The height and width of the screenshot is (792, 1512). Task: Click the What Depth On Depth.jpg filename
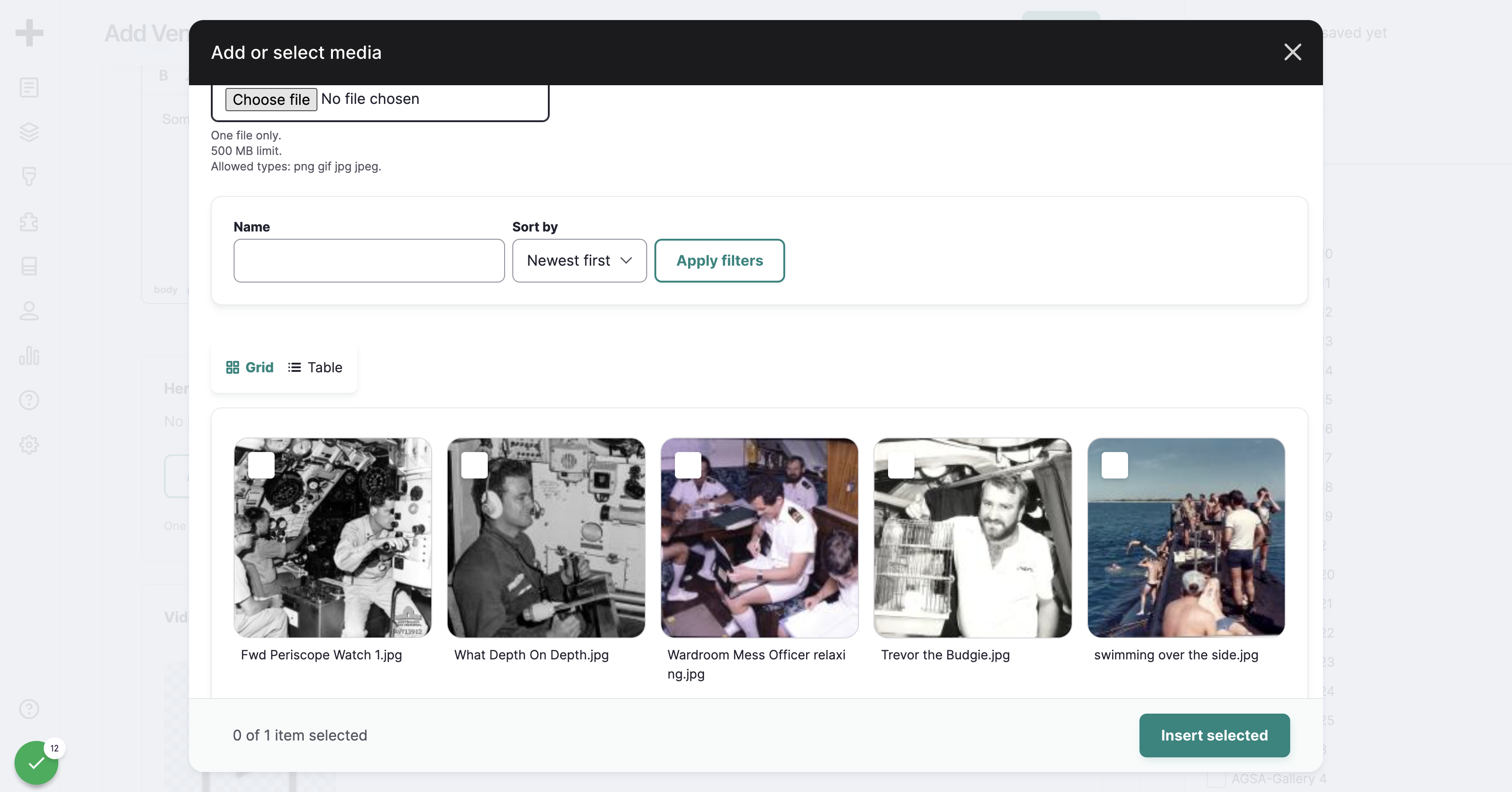tap(531, 655)
